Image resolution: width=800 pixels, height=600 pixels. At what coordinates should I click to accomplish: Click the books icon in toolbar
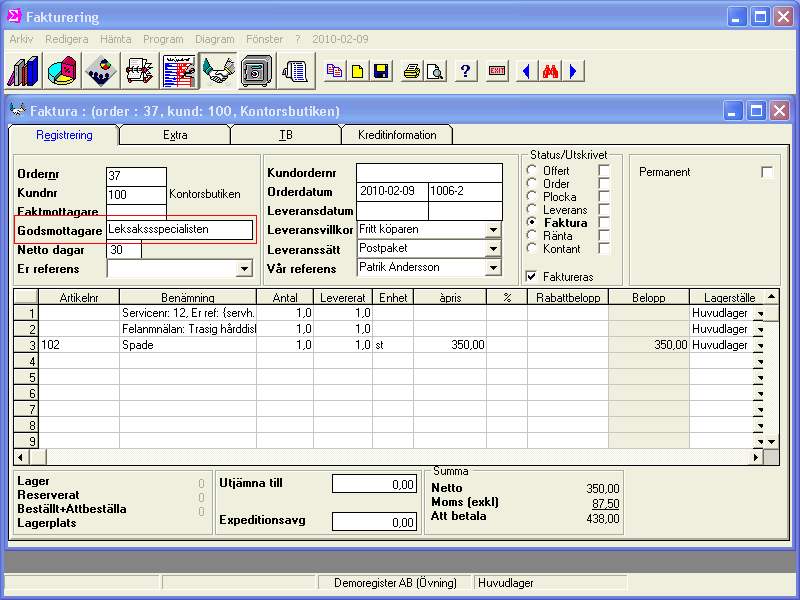tap(24, 72)
